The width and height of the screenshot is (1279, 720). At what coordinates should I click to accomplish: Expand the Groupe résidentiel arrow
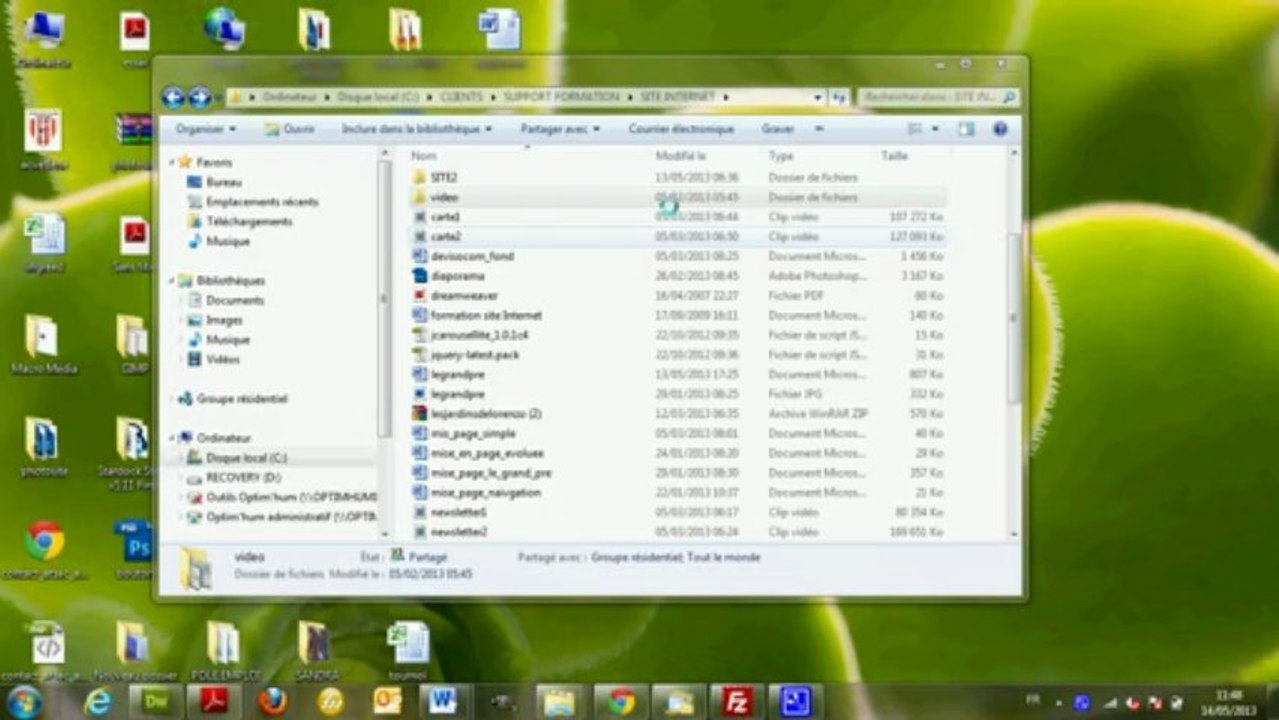[x=172, y=398]
